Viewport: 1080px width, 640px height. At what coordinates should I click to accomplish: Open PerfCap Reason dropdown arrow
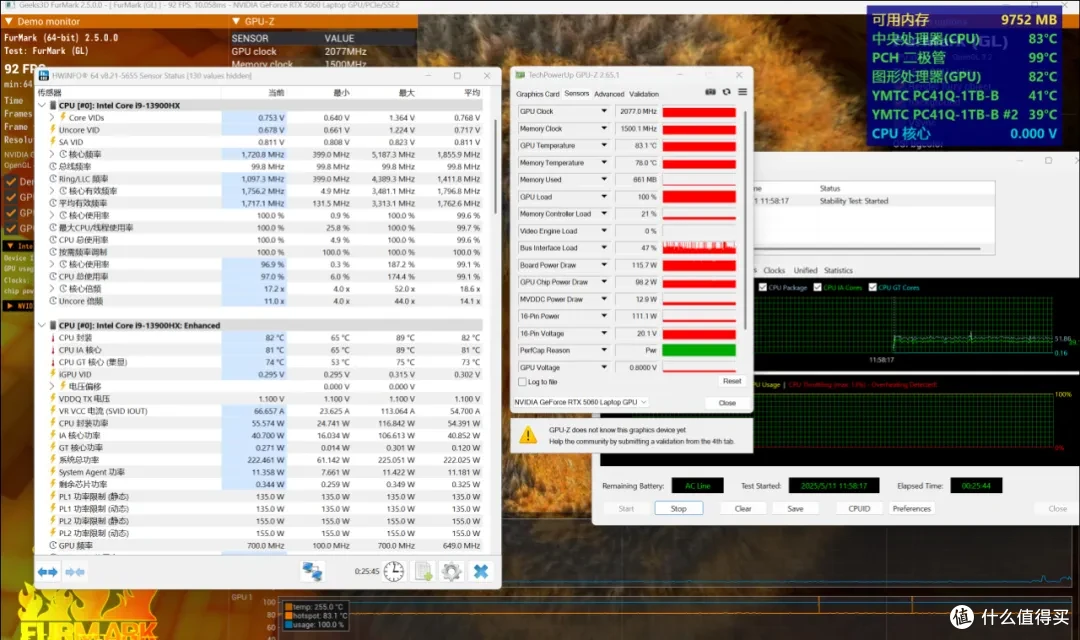tap(604, 350)
